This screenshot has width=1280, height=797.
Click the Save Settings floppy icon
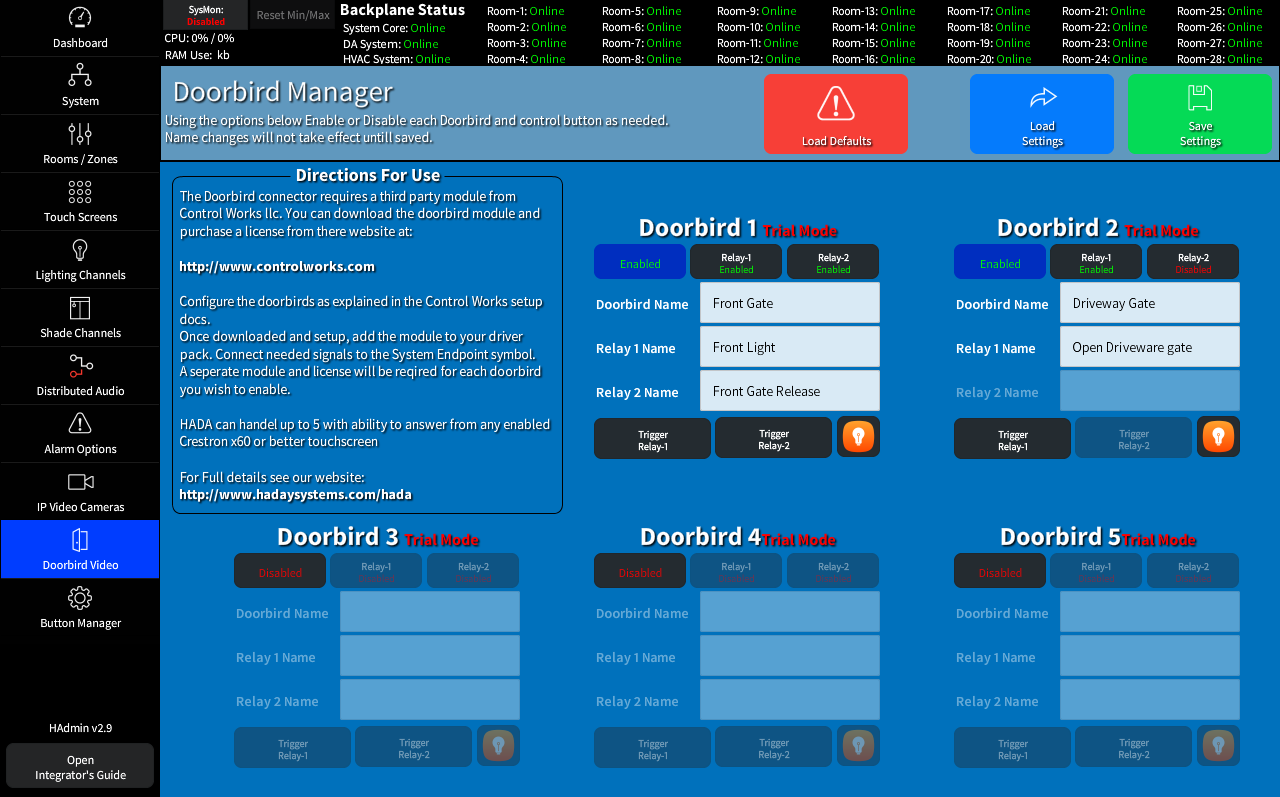(1200, 97)
